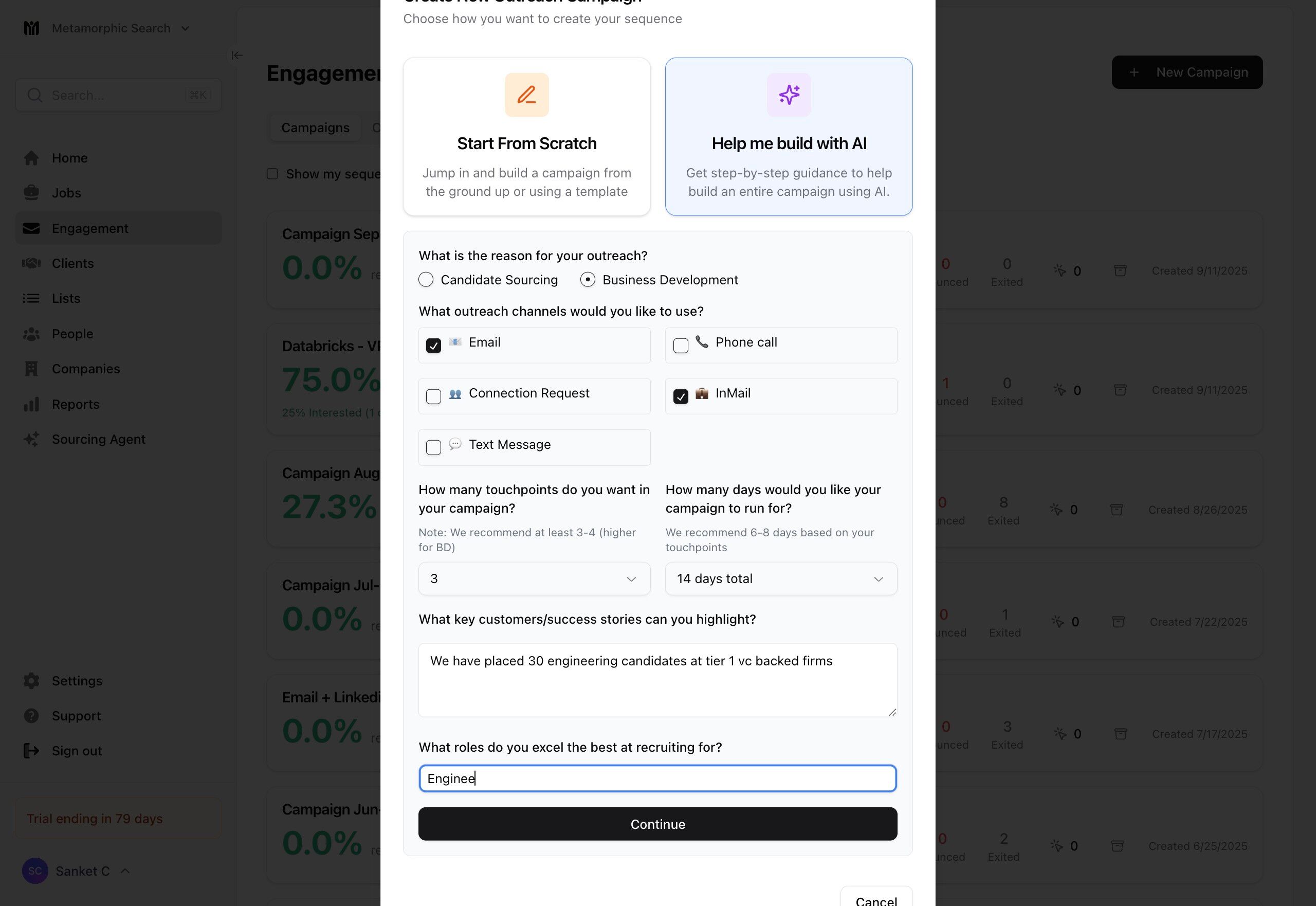Enable the Phone call channel checkbox
Screen dimensions: 1316x906
click(x=681, y=345)
